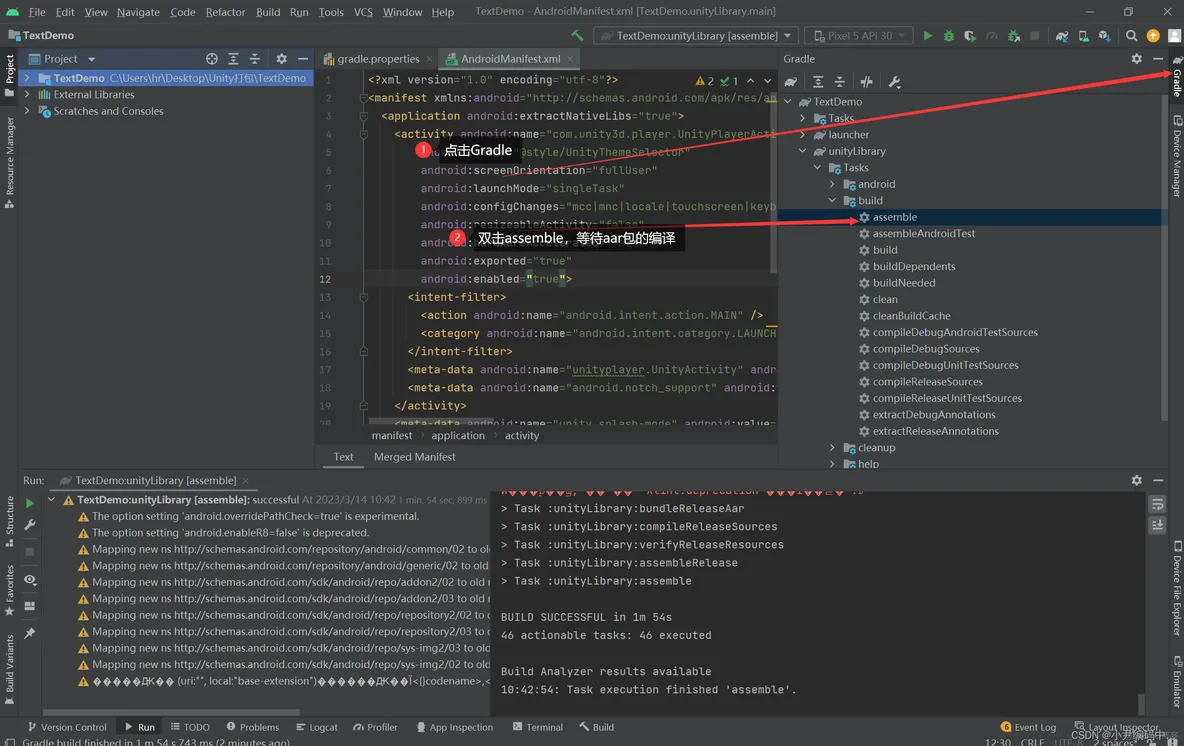
Task: Open Event Log from status bar
Action: pos(1028,727)
